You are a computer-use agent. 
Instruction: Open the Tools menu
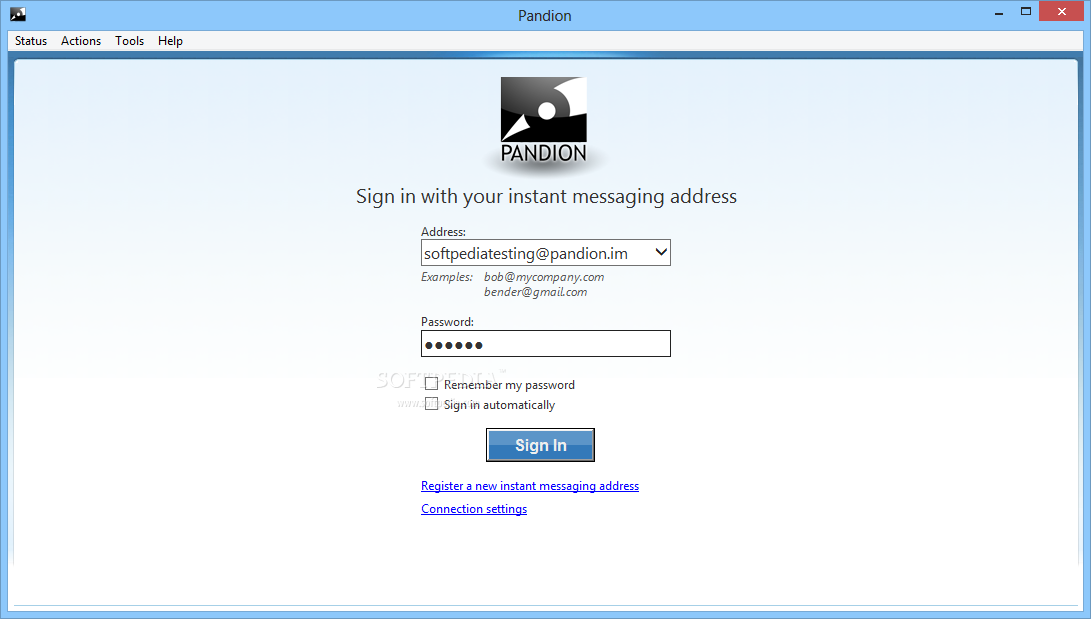click(129, 40)
